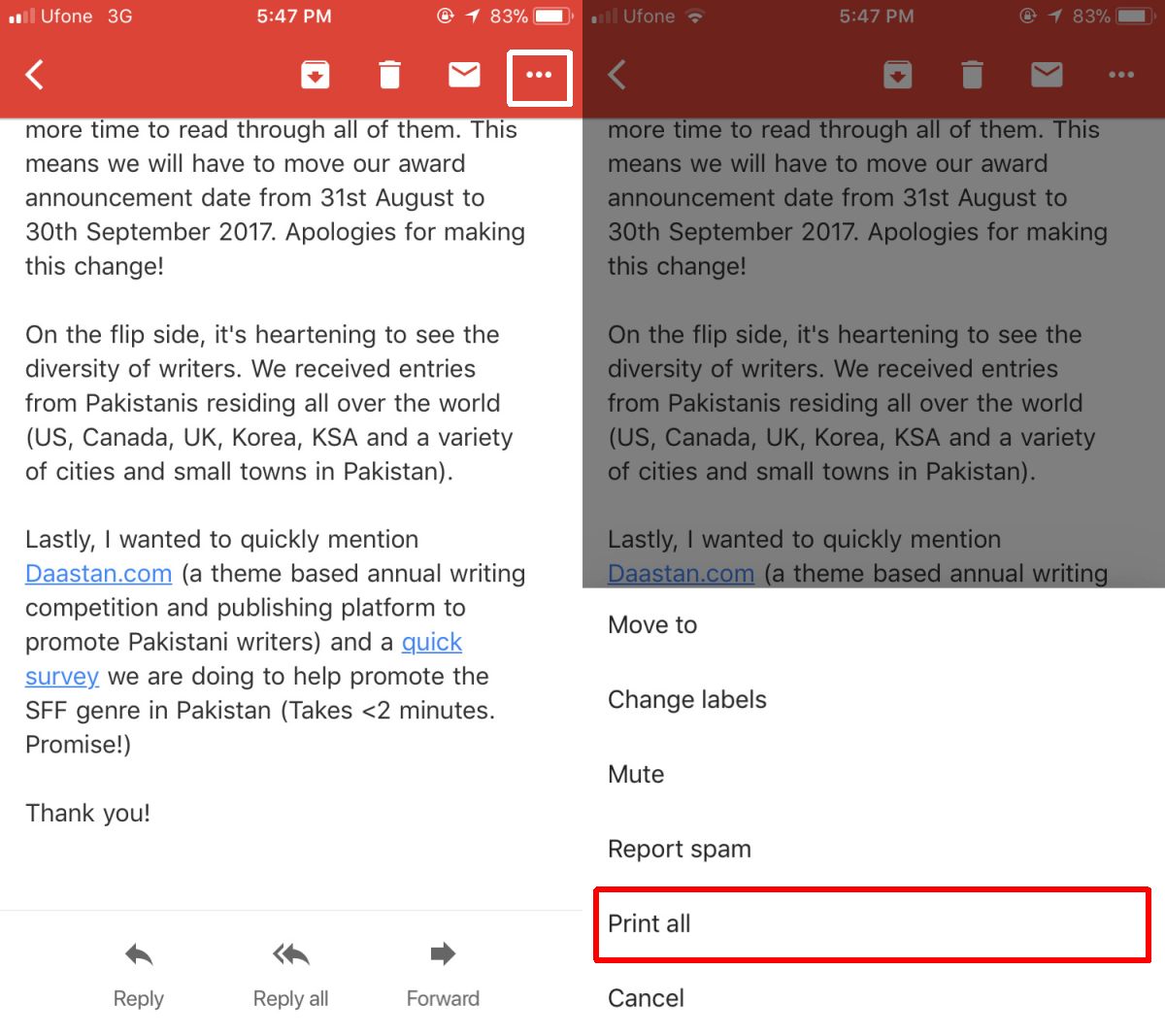Tap the Forward arrow icon
The width and height of the screenshot is (1165, 1036).
click(442, 956)
